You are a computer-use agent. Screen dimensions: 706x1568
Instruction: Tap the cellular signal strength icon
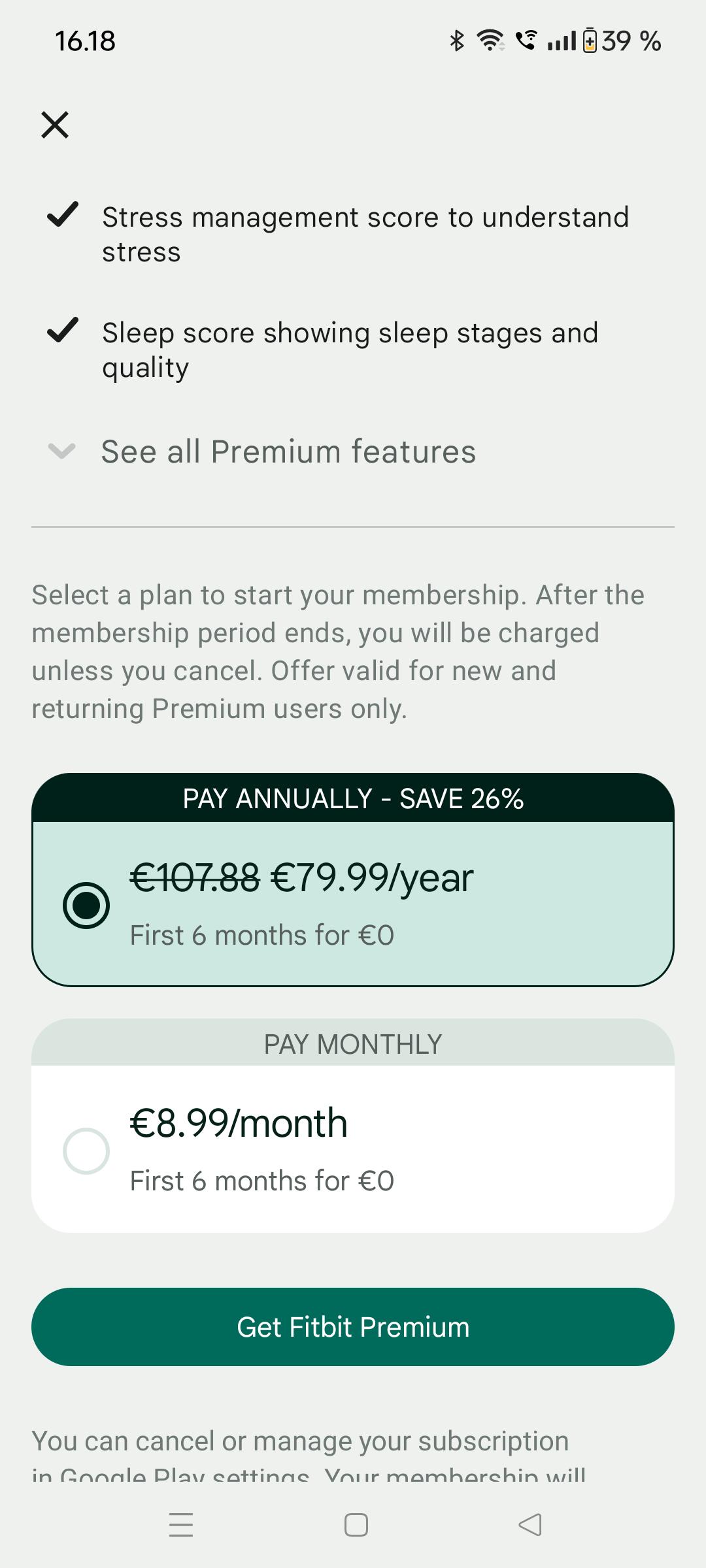[562, 41]
